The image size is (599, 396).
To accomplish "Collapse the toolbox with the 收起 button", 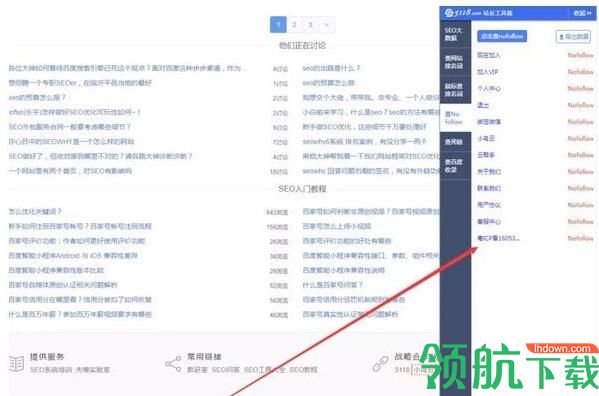I will [582, 13].
